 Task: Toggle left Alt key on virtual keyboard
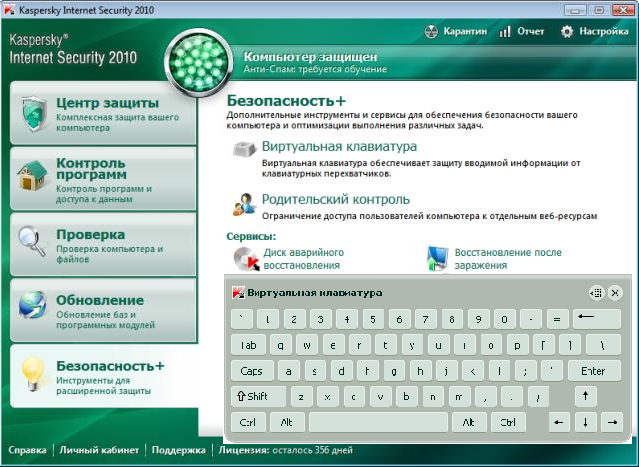pos(287,422)
